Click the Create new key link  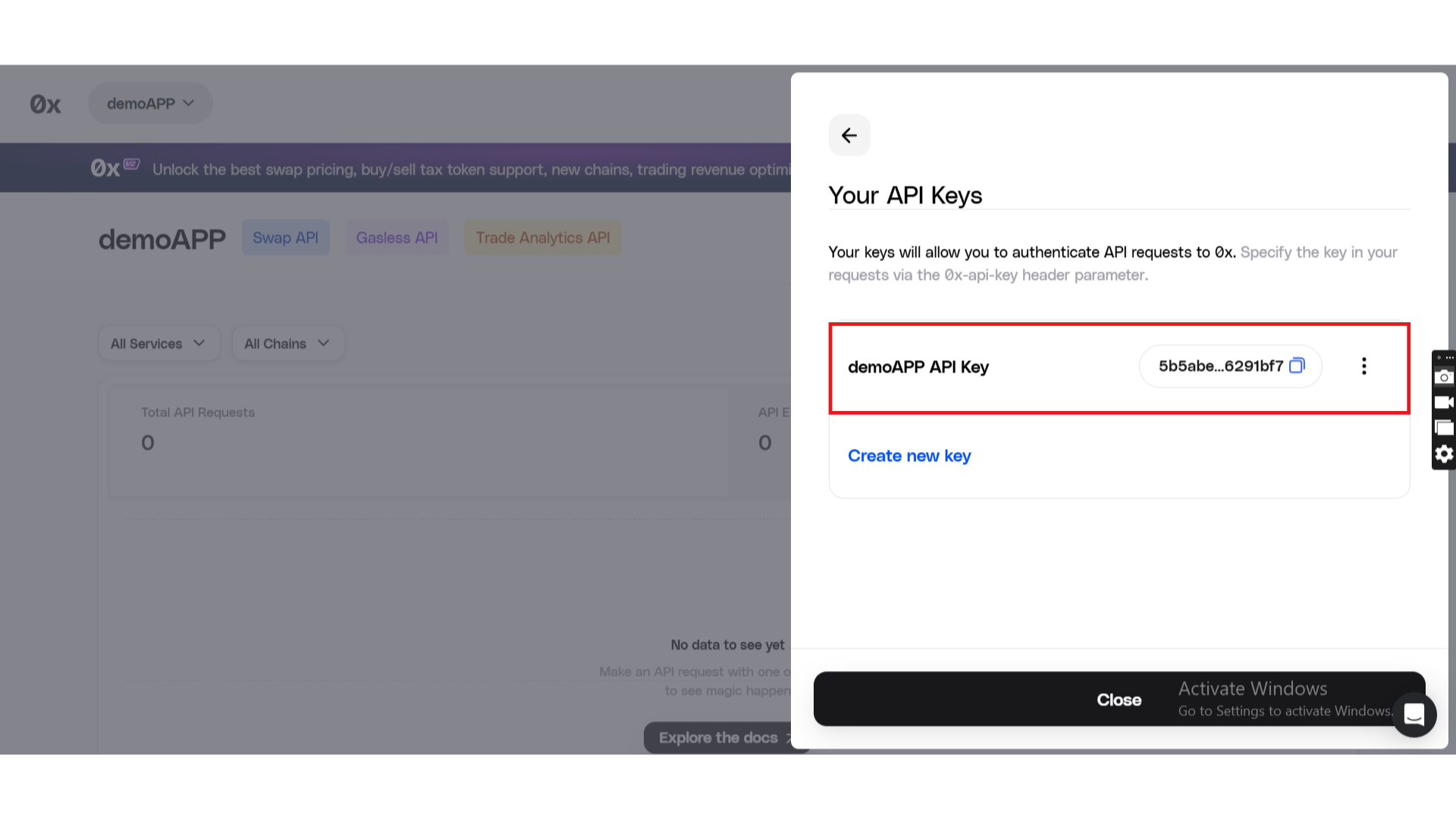[x=909, y=456]
